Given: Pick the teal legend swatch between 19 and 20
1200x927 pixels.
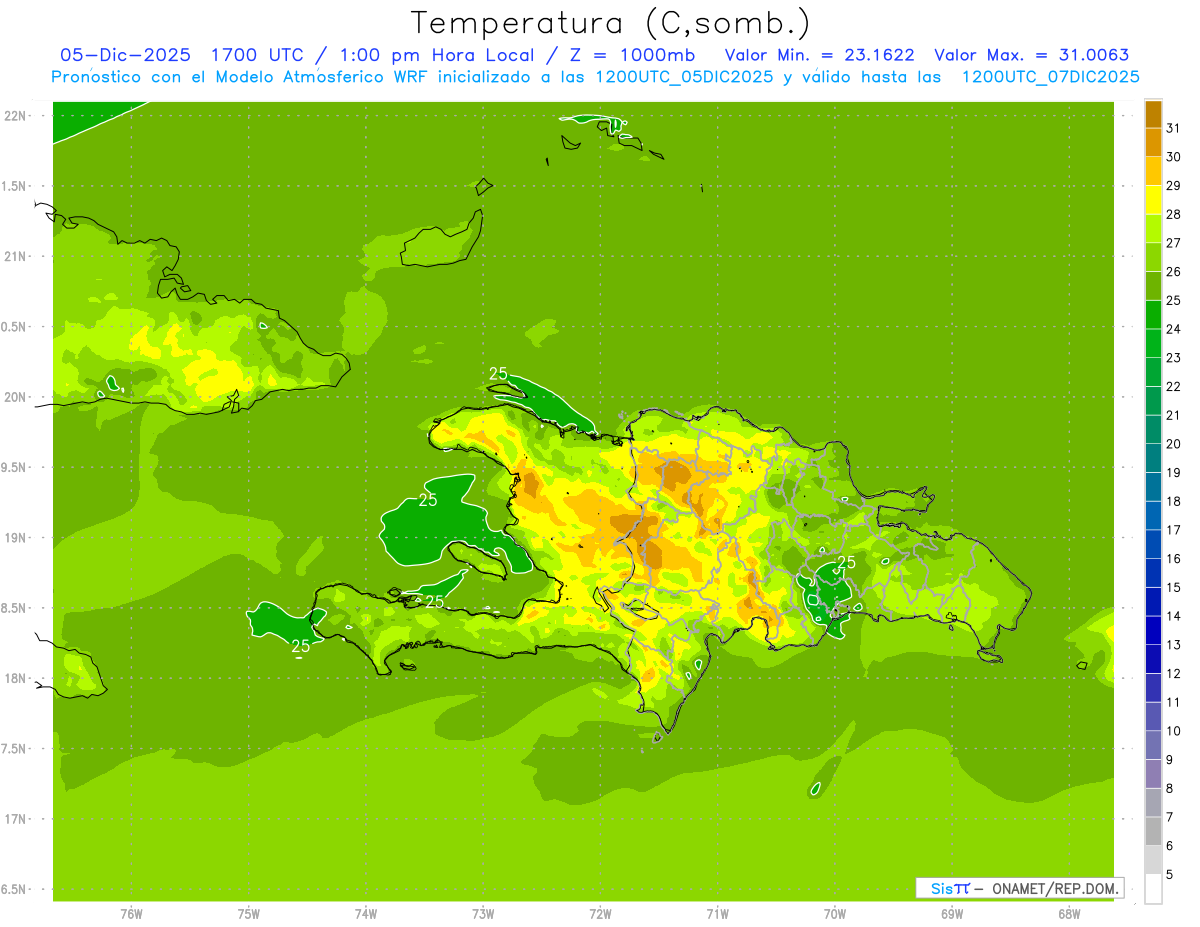Looking at the screenshot, I should (x=1153, y=458).
